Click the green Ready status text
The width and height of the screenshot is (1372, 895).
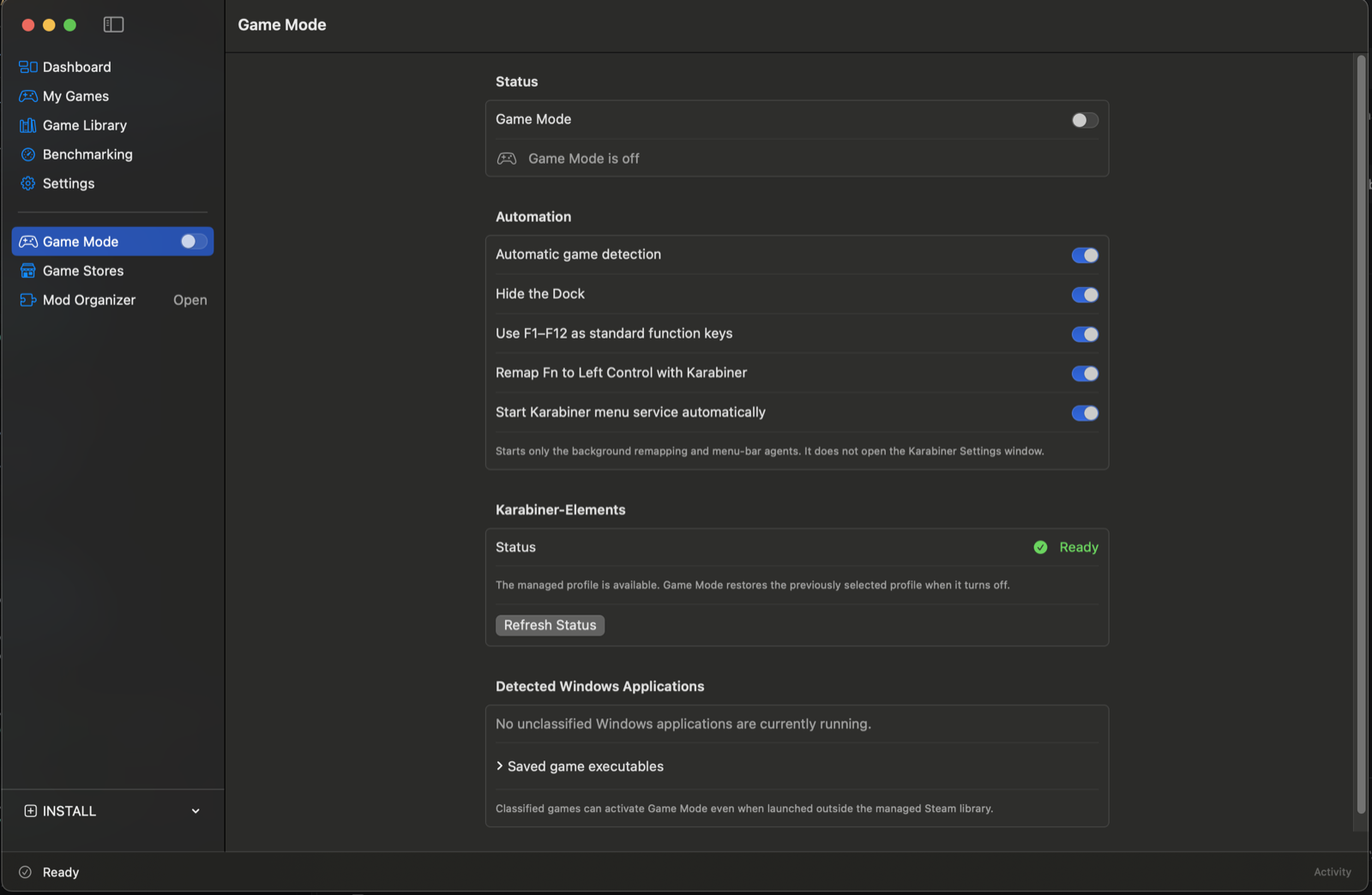click(x=1079, y=547)
